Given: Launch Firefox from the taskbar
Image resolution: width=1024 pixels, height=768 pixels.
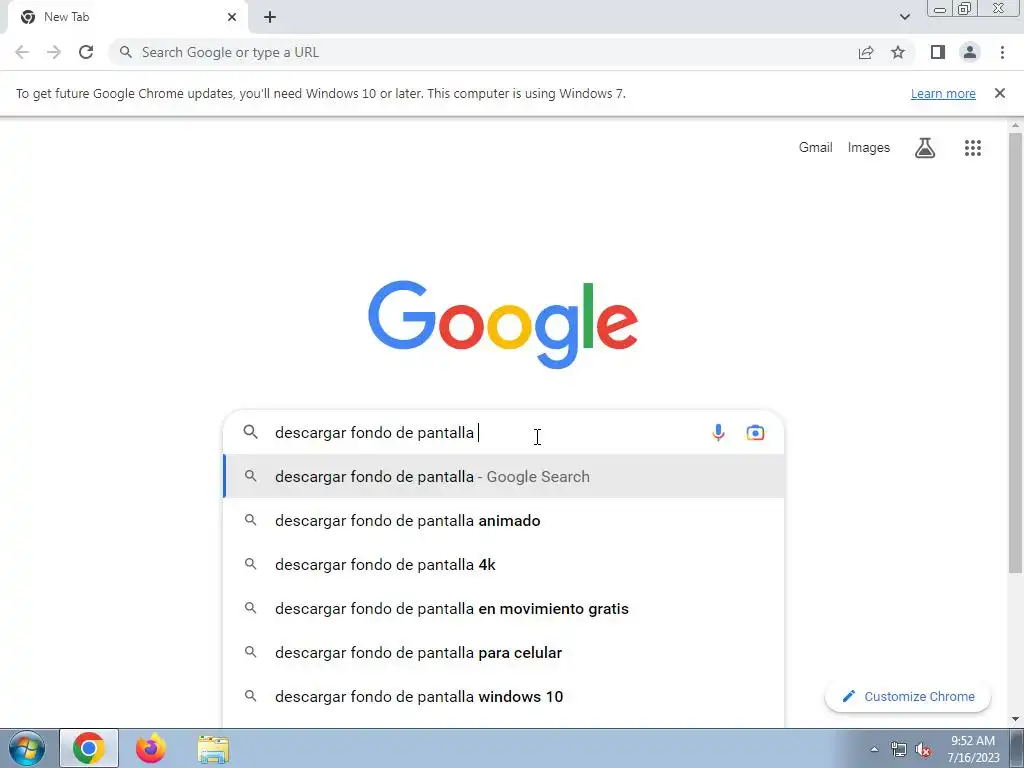Looking at the screenshot, I should (x=151, y=748).
